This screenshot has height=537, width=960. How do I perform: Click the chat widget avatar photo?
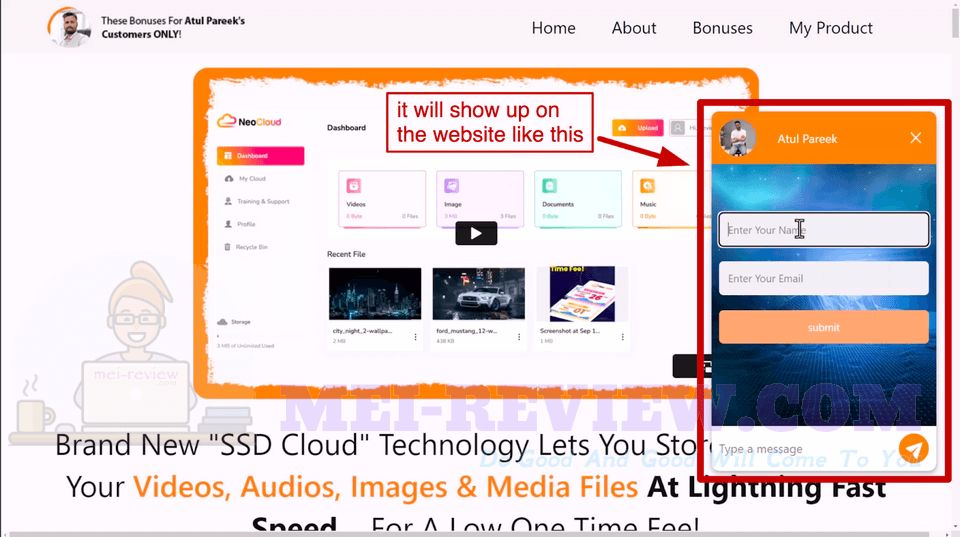(737, 138)
